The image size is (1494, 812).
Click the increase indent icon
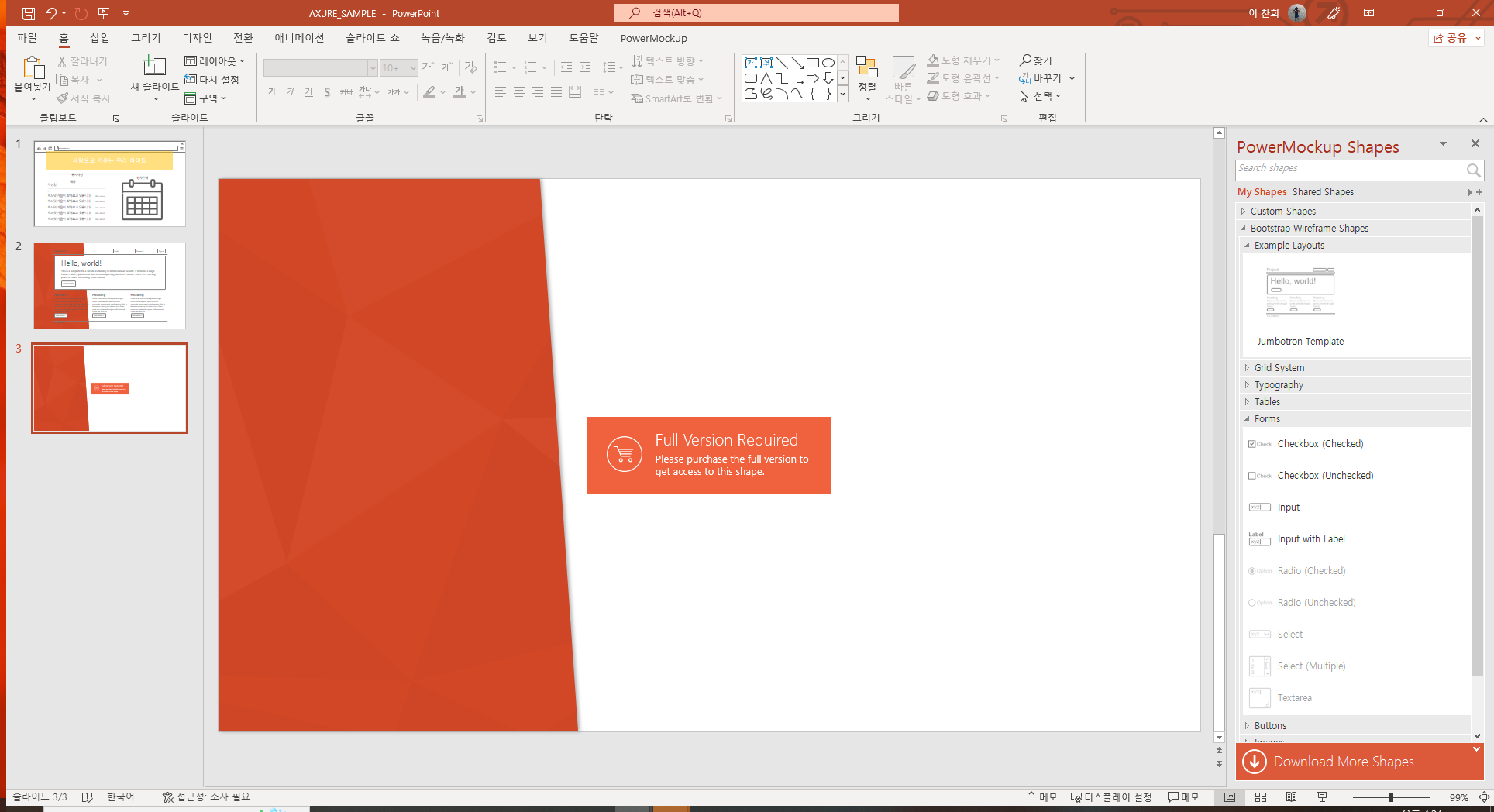pos(585,67)
